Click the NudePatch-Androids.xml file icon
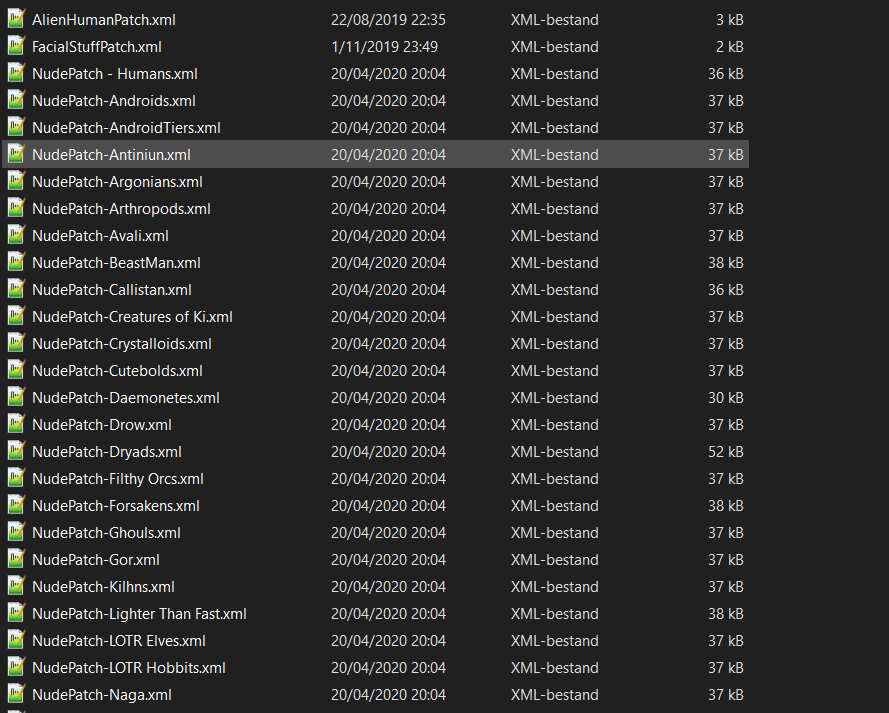Viewport: 889px width, 713px height. 16,100
